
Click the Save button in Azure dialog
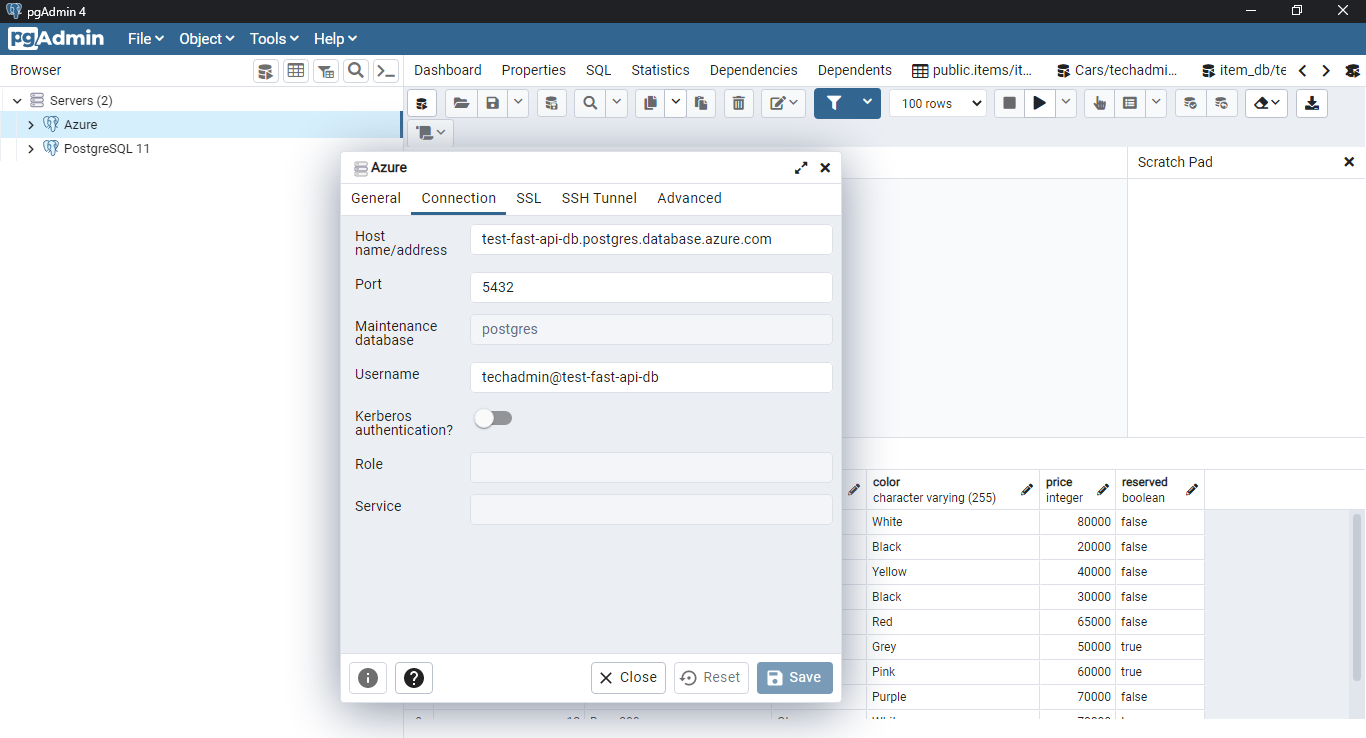pyautogui.click(x=795, y=678)
